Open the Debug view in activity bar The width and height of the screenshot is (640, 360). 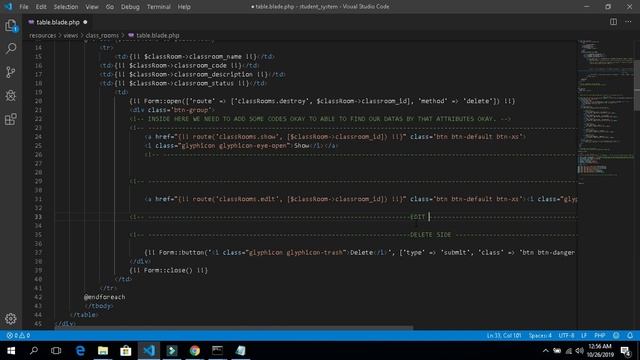(11, 96)
